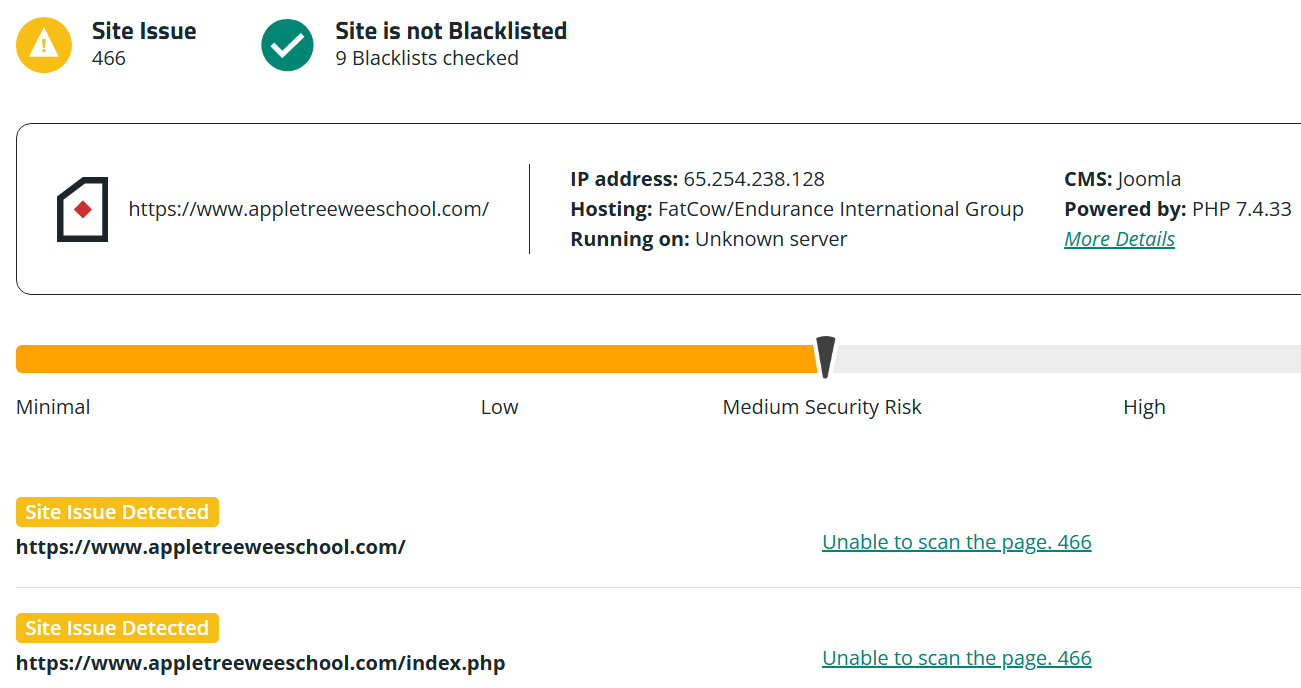Open "Unable to scan" link for index.php
1301x688 pixels.
click(x=956, y=658)
